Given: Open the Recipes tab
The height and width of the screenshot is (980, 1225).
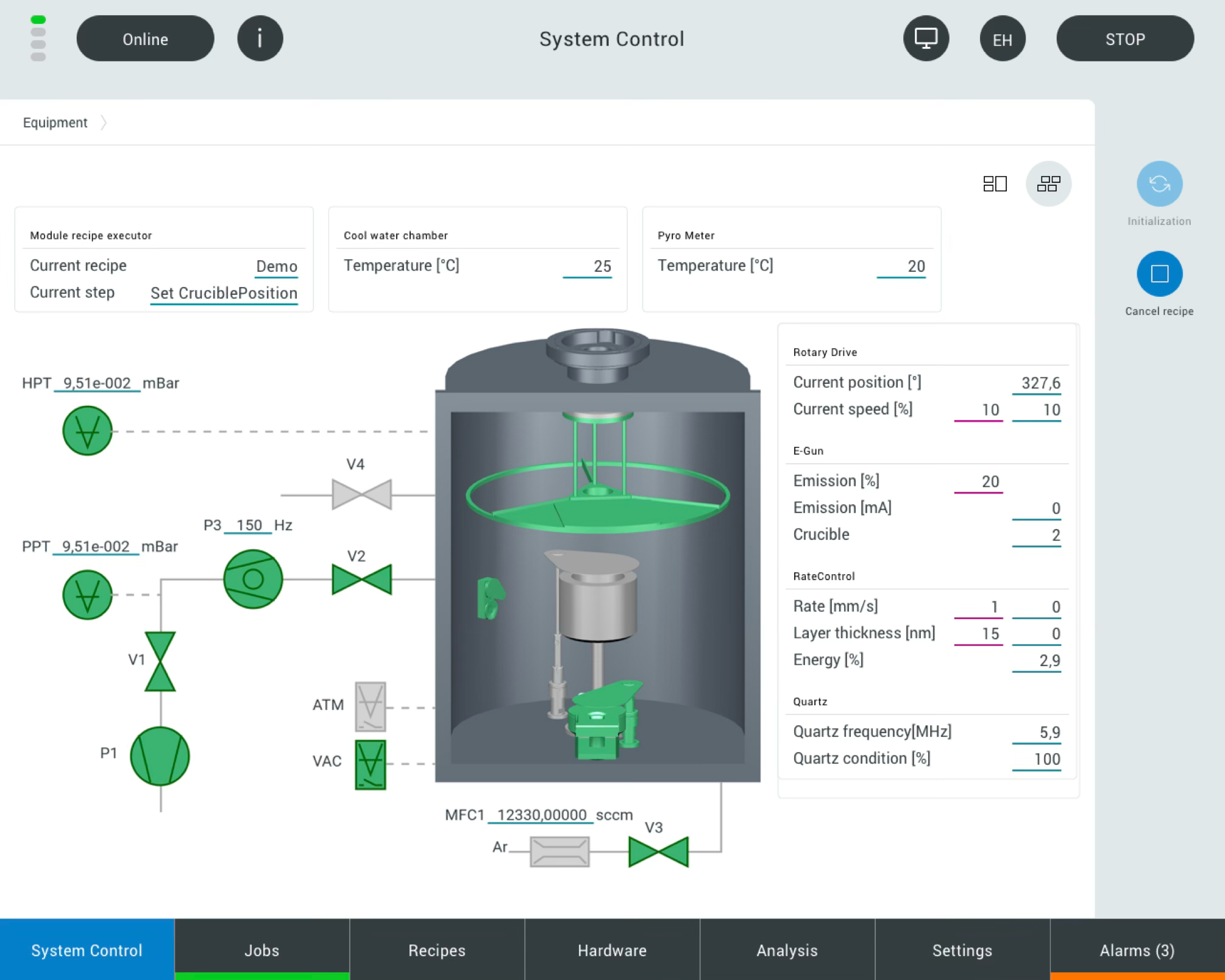Looking at the screenshot, I should pyautogui.click(x=436, y=950).
